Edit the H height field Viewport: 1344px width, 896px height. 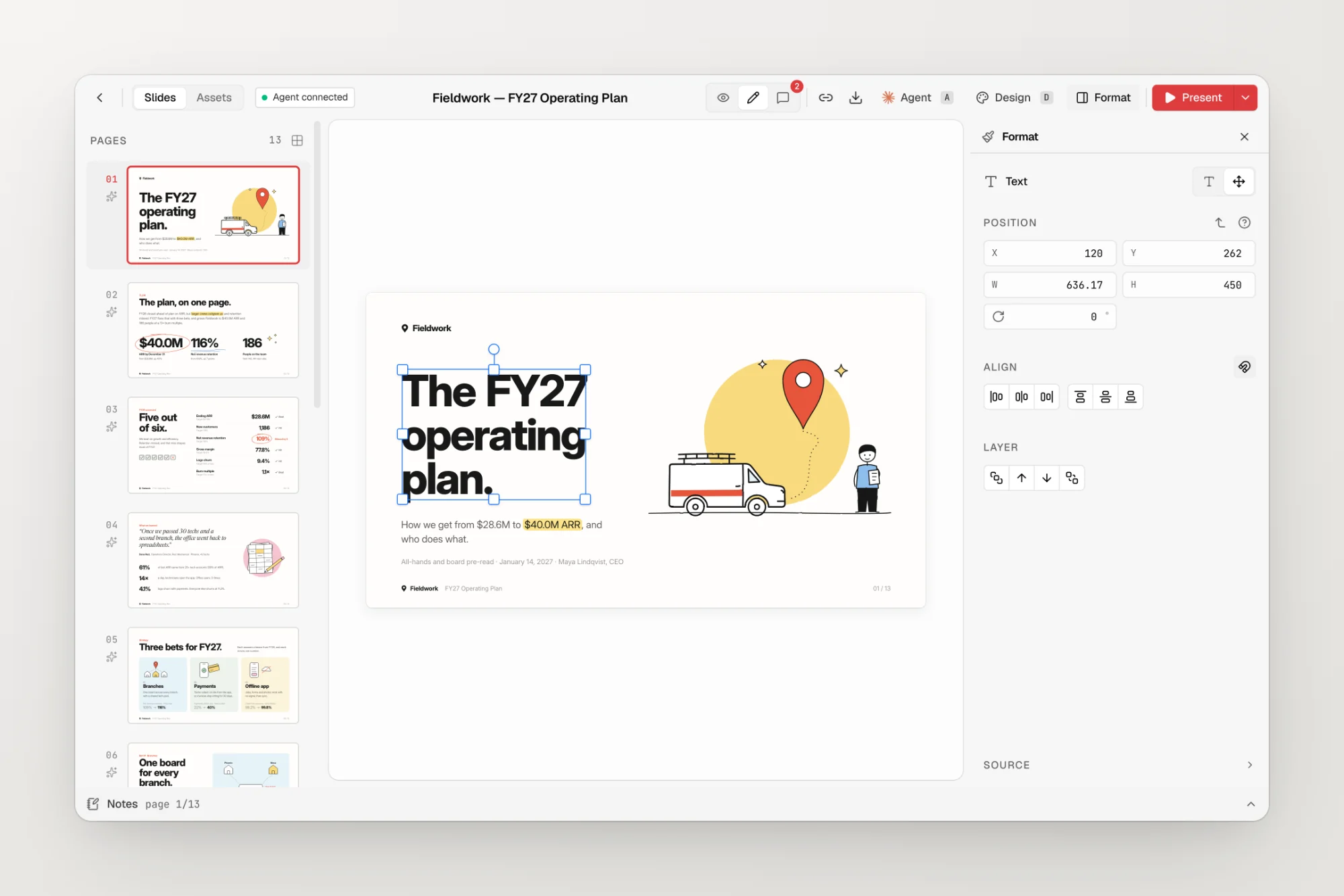pos(1189,285)
